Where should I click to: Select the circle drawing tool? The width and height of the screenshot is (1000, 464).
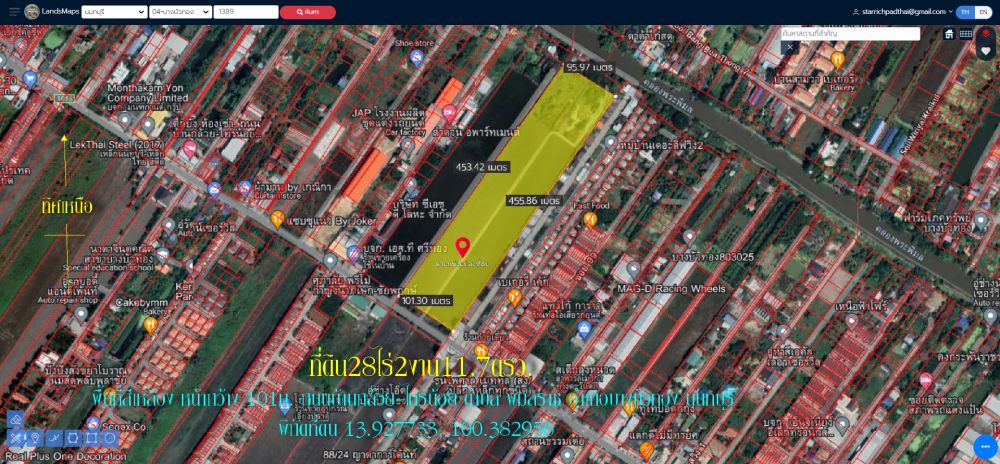coord(110,438)
